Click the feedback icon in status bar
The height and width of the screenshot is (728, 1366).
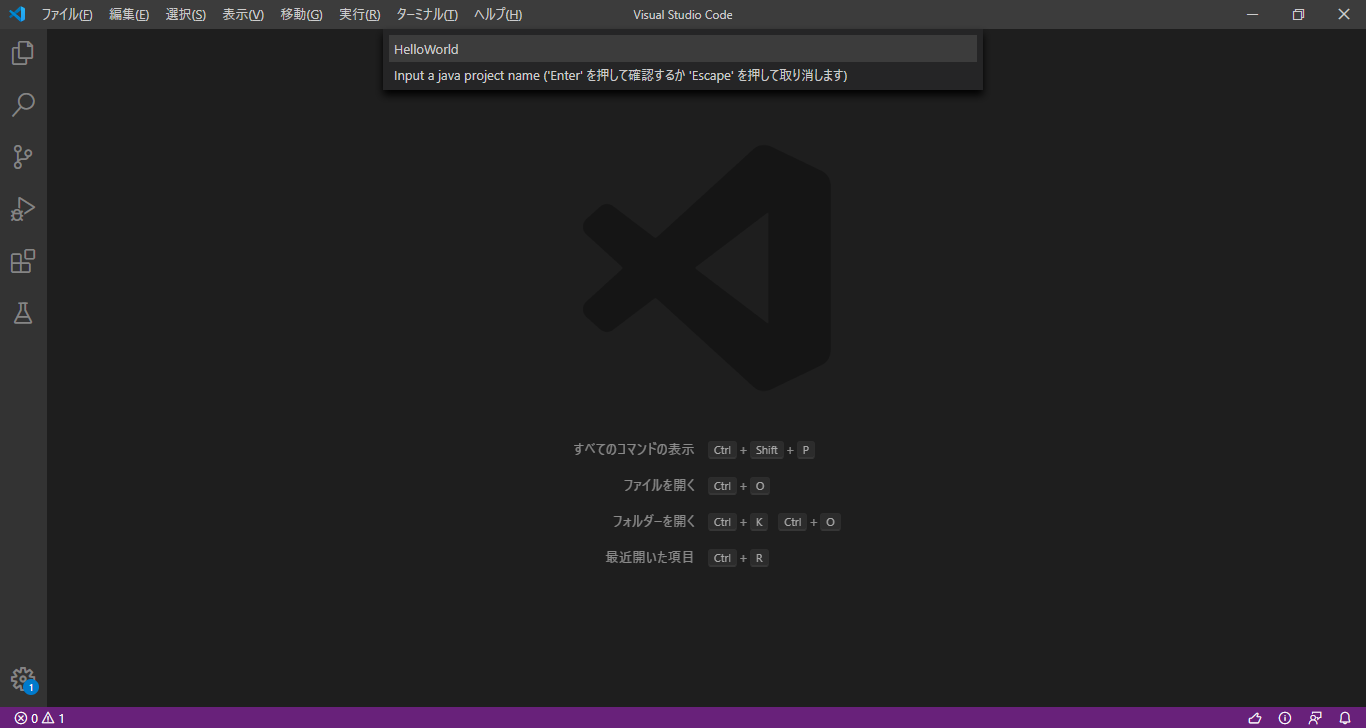point(1315,718)
